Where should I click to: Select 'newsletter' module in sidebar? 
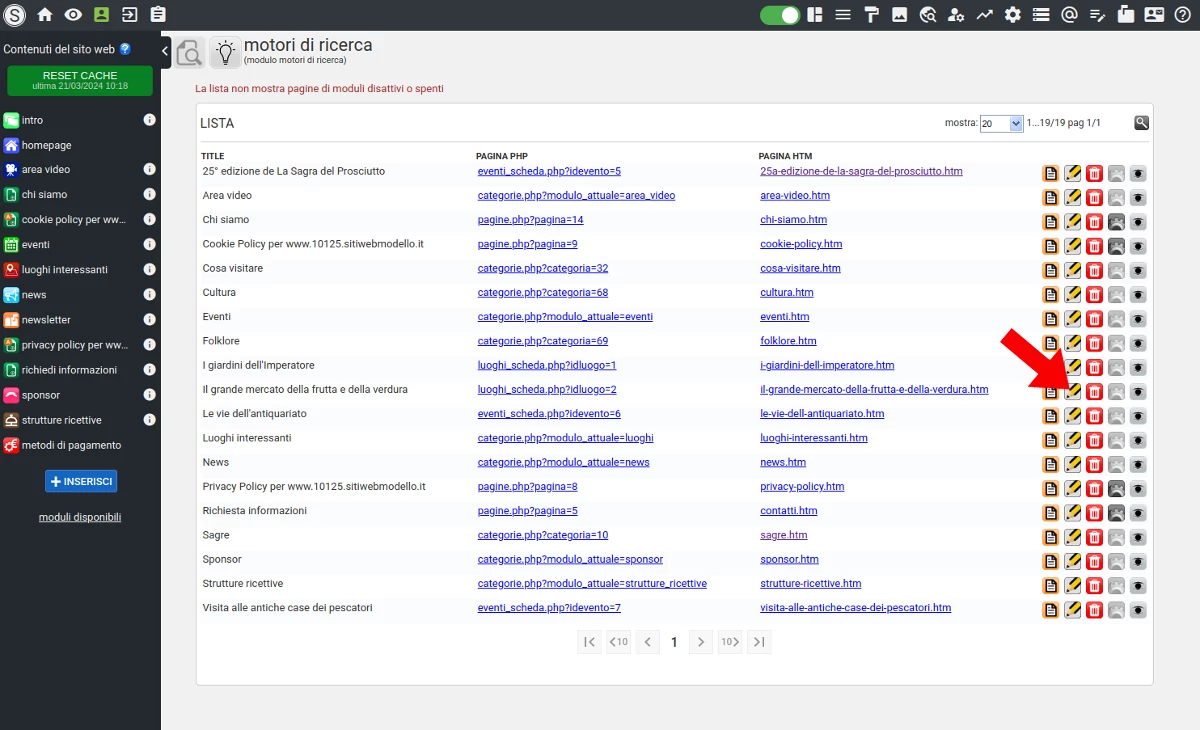click(x=46, y=320)
